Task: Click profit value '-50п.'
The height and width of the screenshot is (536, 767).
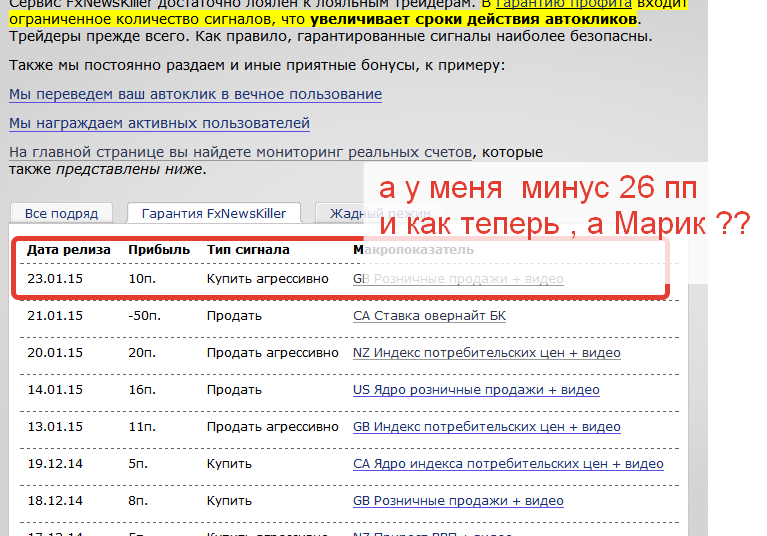Action: [x=145, y=316]
